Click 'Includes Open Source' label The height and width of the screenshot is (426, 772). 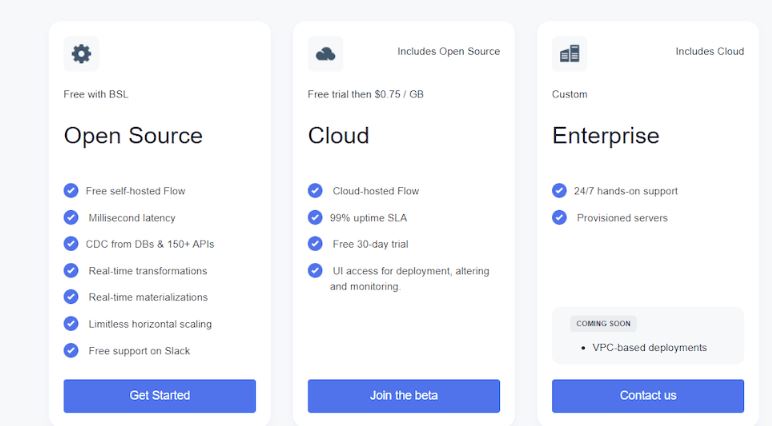449,51
